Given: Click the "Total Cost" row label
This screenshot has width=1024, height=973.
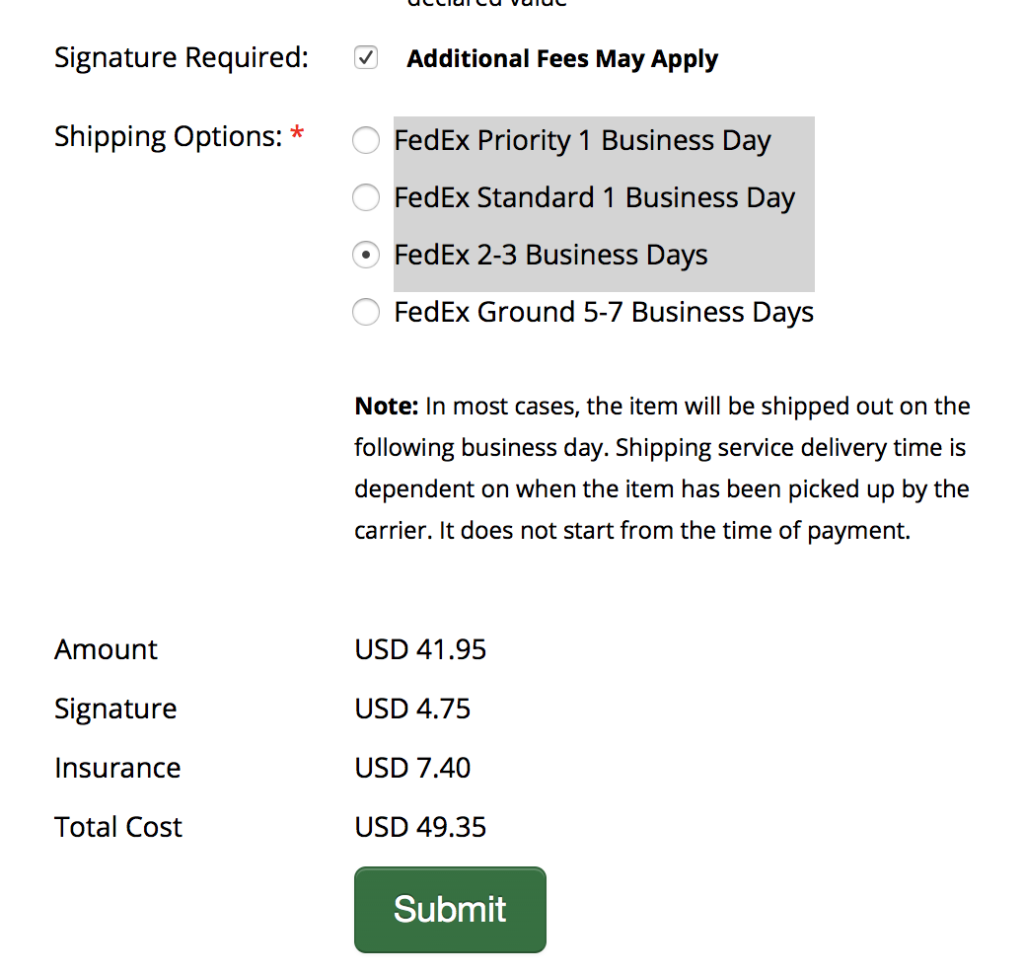Looking at the screenshot, I should (x=118, y=828).
